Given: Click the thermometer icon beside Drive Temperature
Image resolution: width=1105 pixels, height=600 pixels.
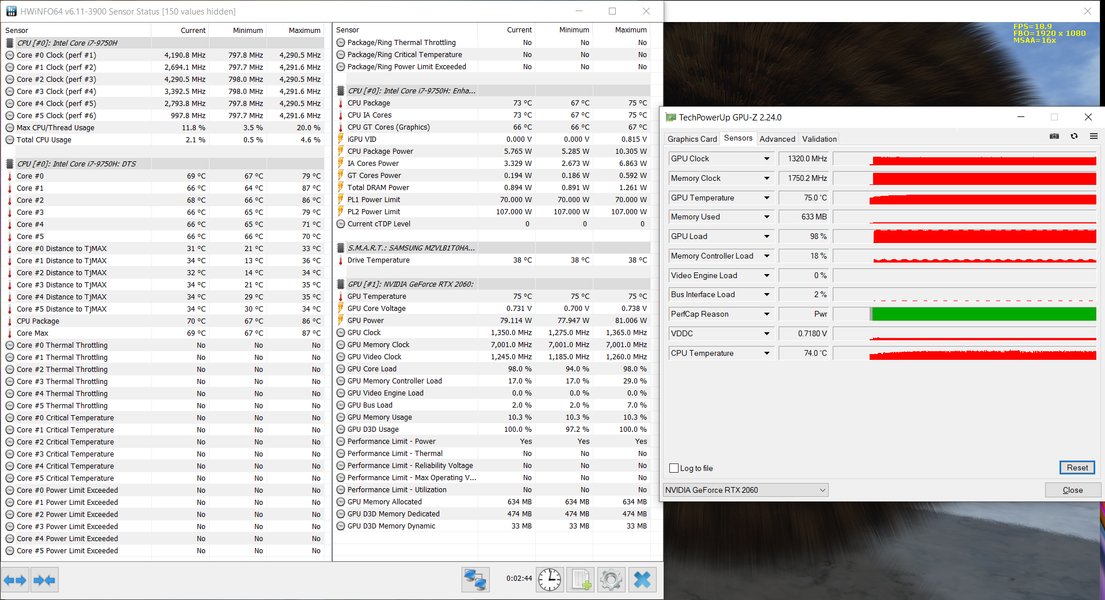Looking at the screenshot, I should click(341, 260).
